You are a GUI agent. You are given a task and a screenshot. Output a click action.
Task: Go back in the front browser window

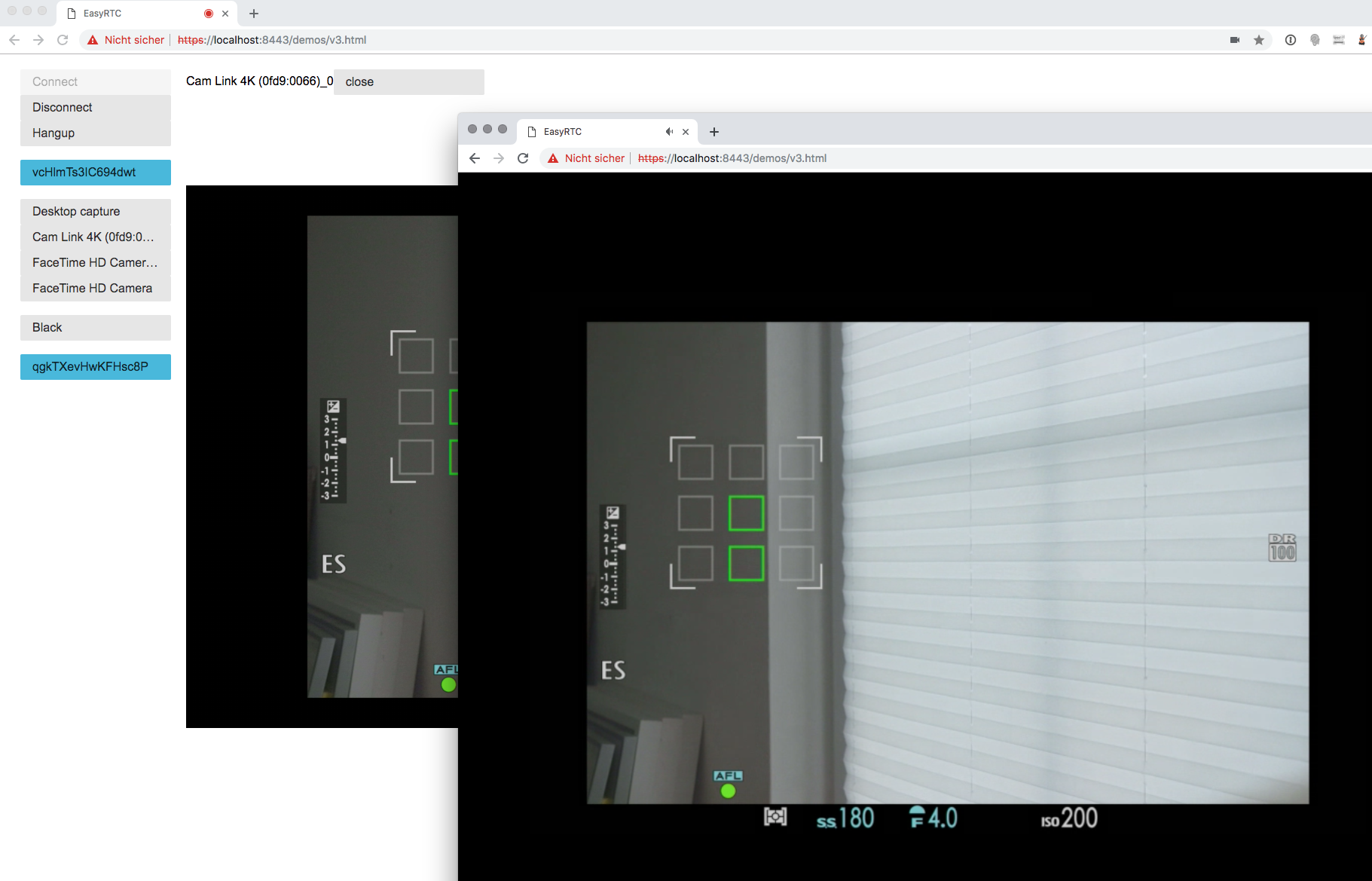click(475, 158)
